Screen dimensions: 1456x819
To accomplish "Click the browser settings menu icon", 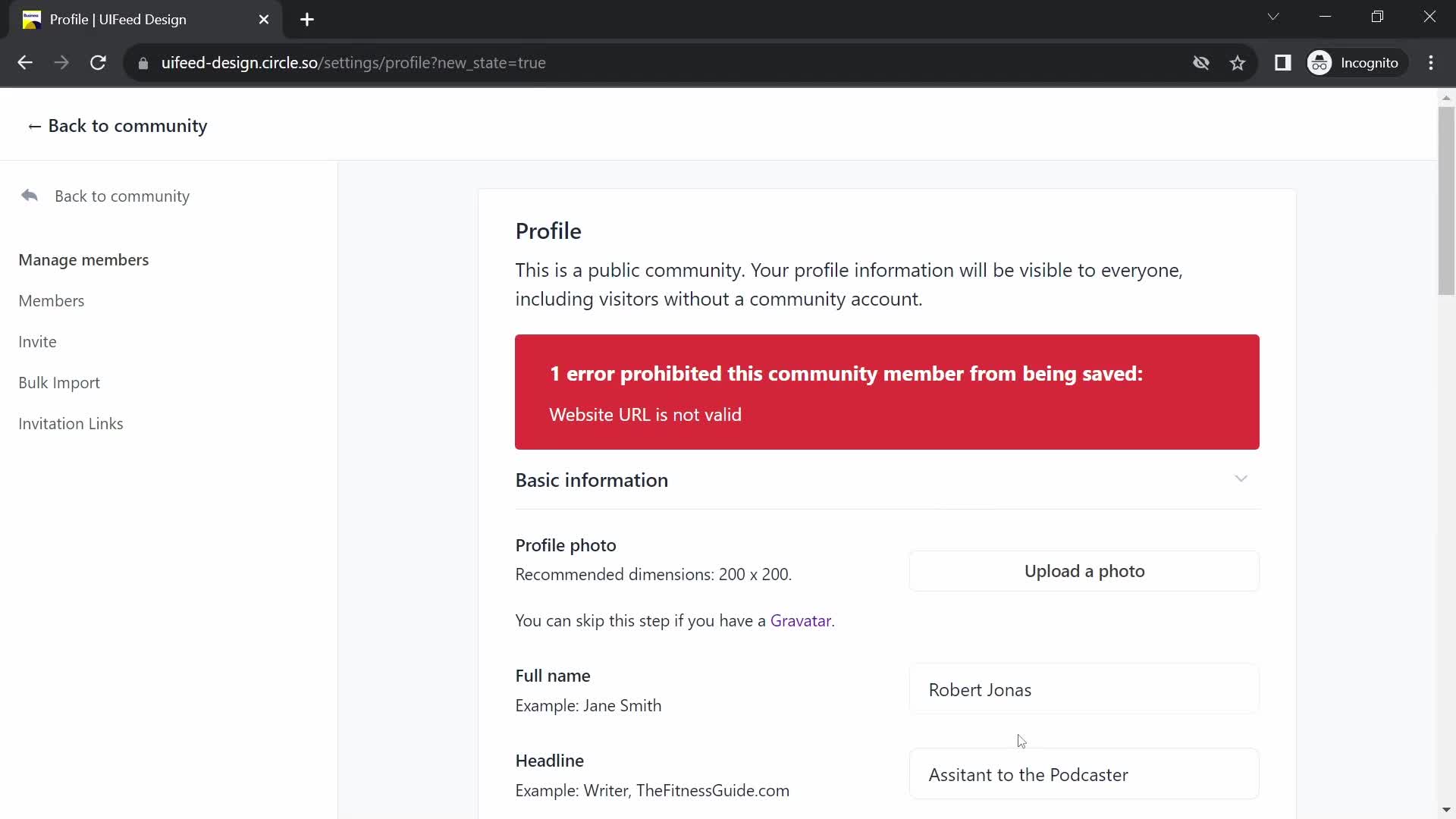I will click(x=1432, y=62).
